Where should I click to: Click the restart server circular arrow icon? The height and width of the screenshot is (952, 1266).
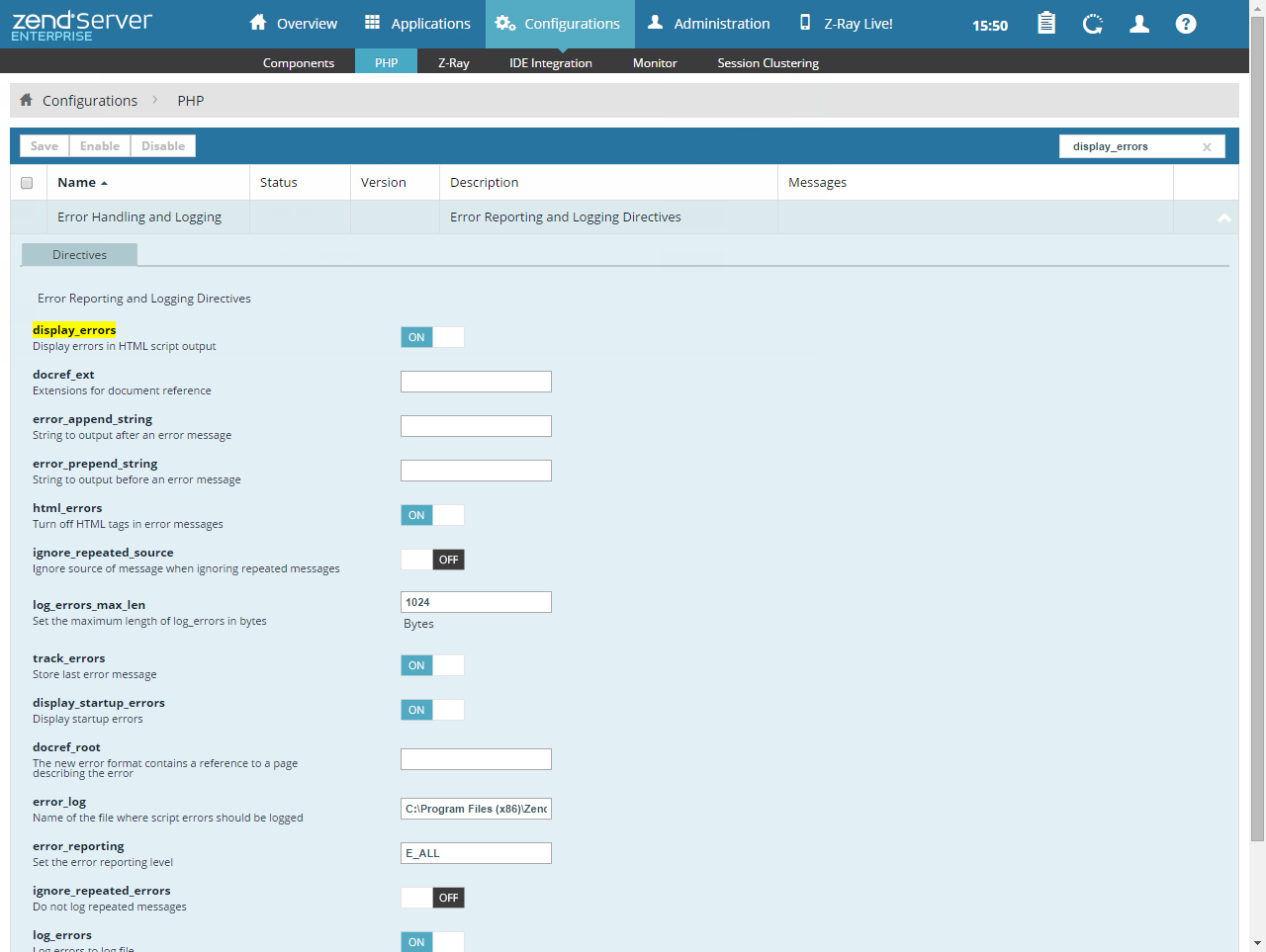1092,24
